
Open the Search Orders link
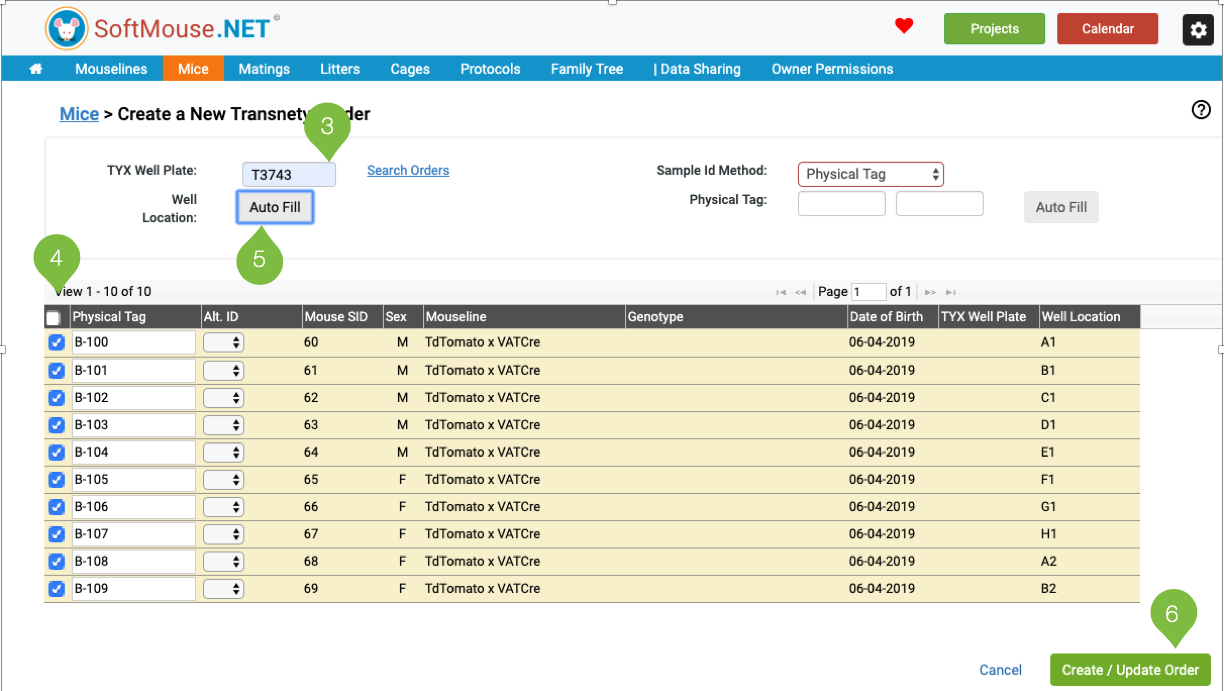408,171
